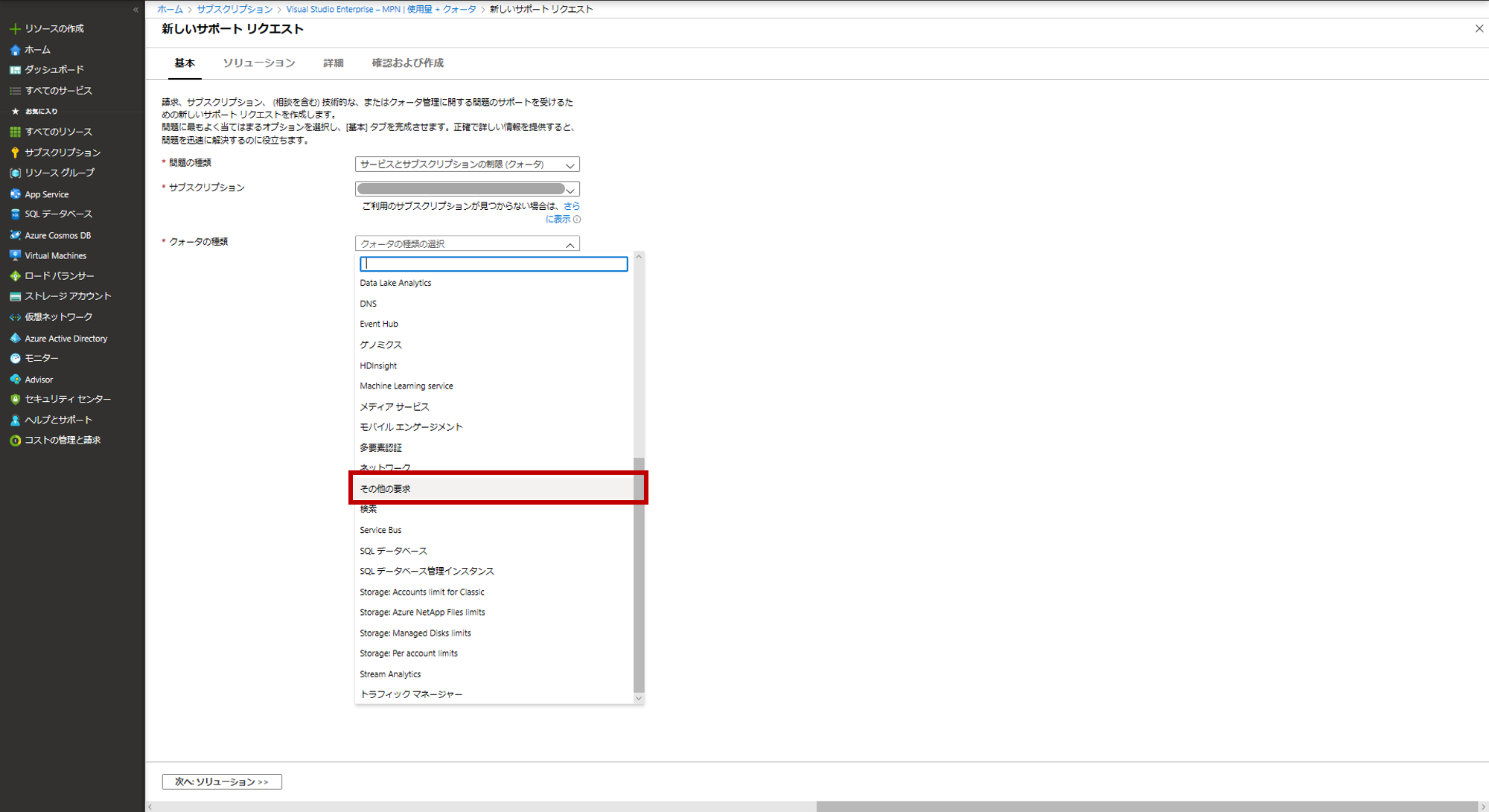Switch to the ソリューション tab
The image size is (1489, 812).
(x=258, y=63)
